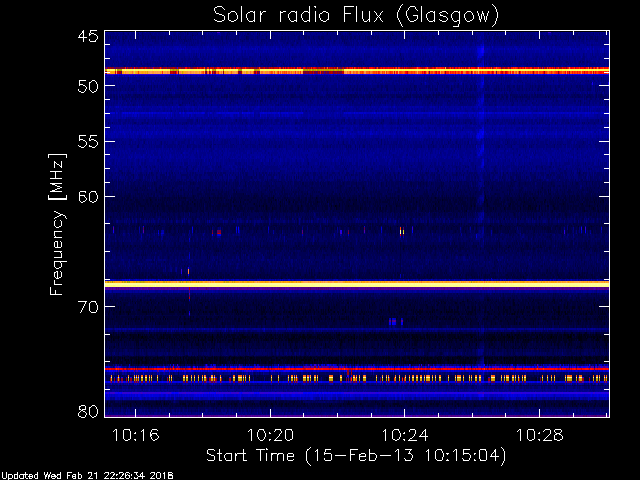Select the 80 frequency tick label
The width and height of the screenshot is (640, 480).
88,411
